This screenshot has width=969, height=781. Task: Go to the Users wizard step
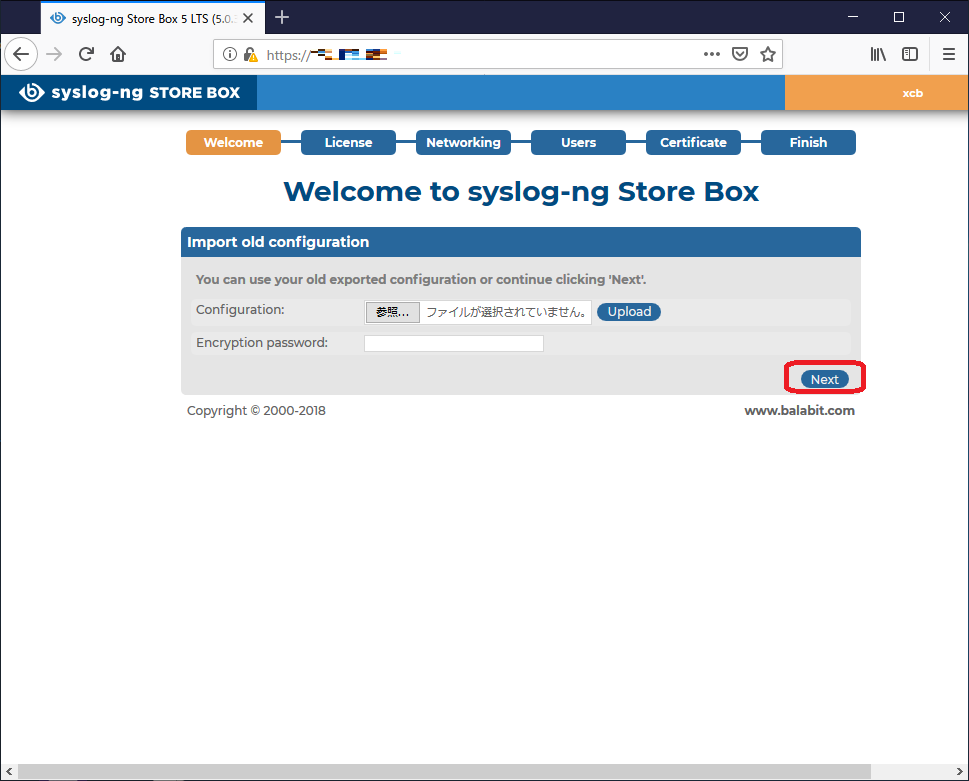(x=578, y=143)
